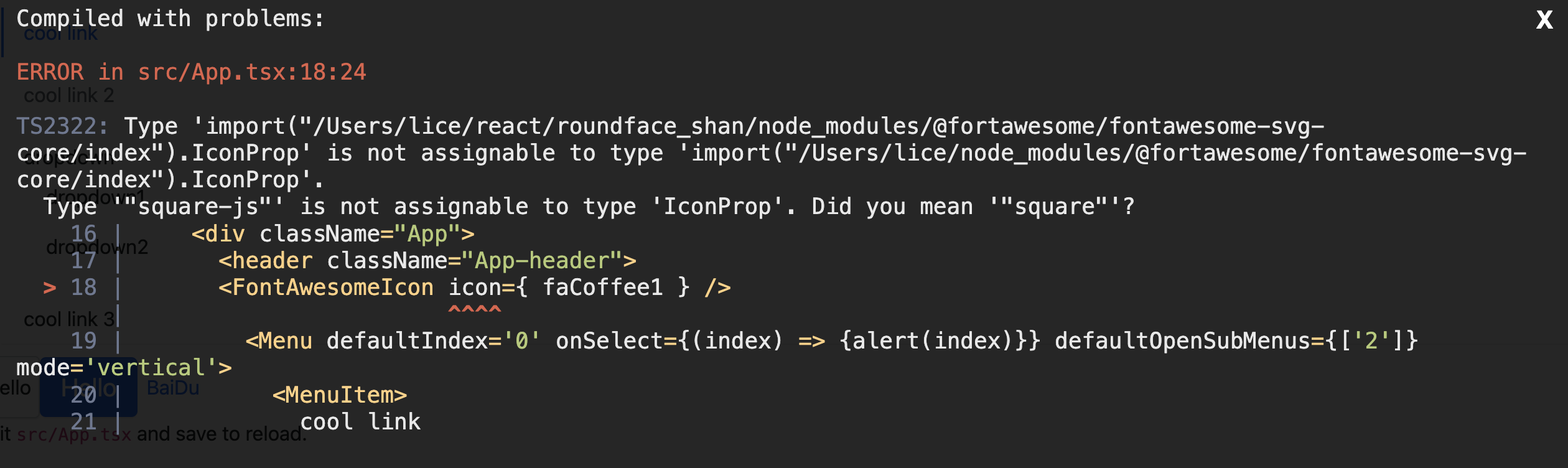Click the App-header className string
This screenshot has height=468, width=1568.
[541, 261]
